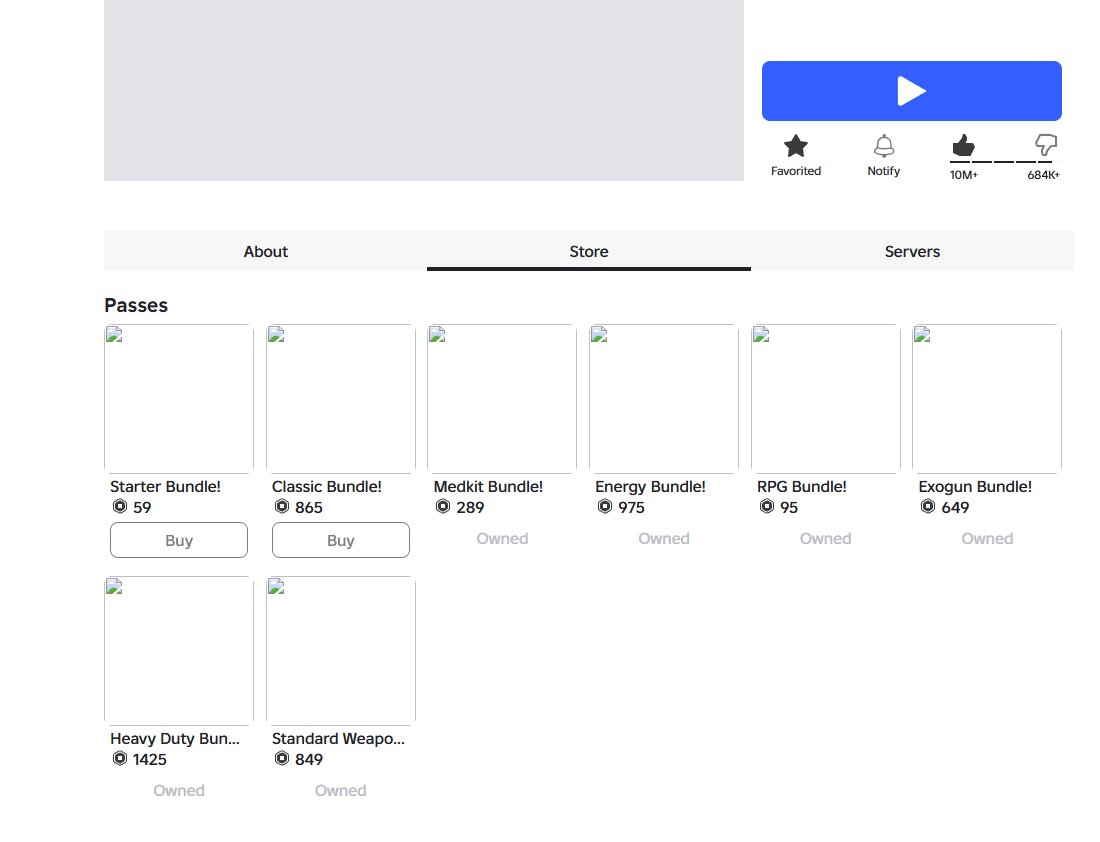The width and height of the screenshot is (1100, 842).
Task: Click the 10M+ likes count
Action: [964, 175]
